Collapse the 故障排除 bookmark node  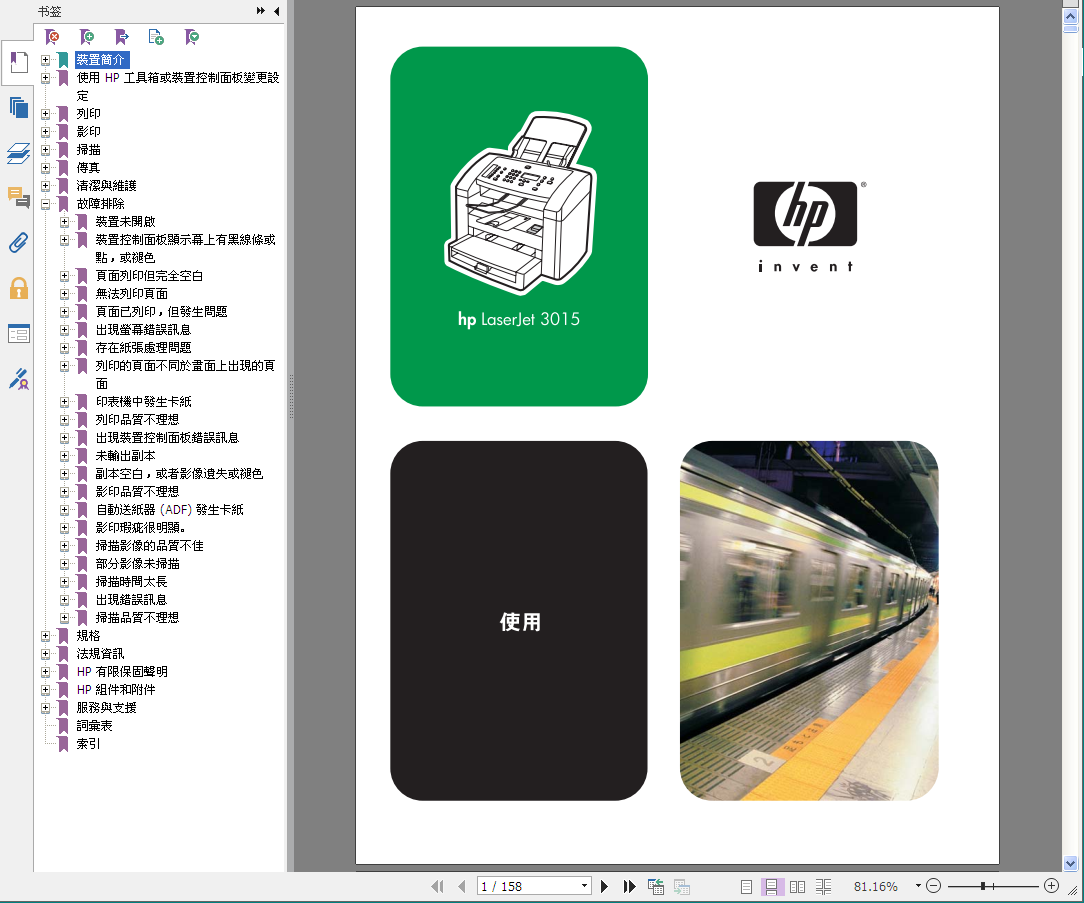(x=46, y=203)
